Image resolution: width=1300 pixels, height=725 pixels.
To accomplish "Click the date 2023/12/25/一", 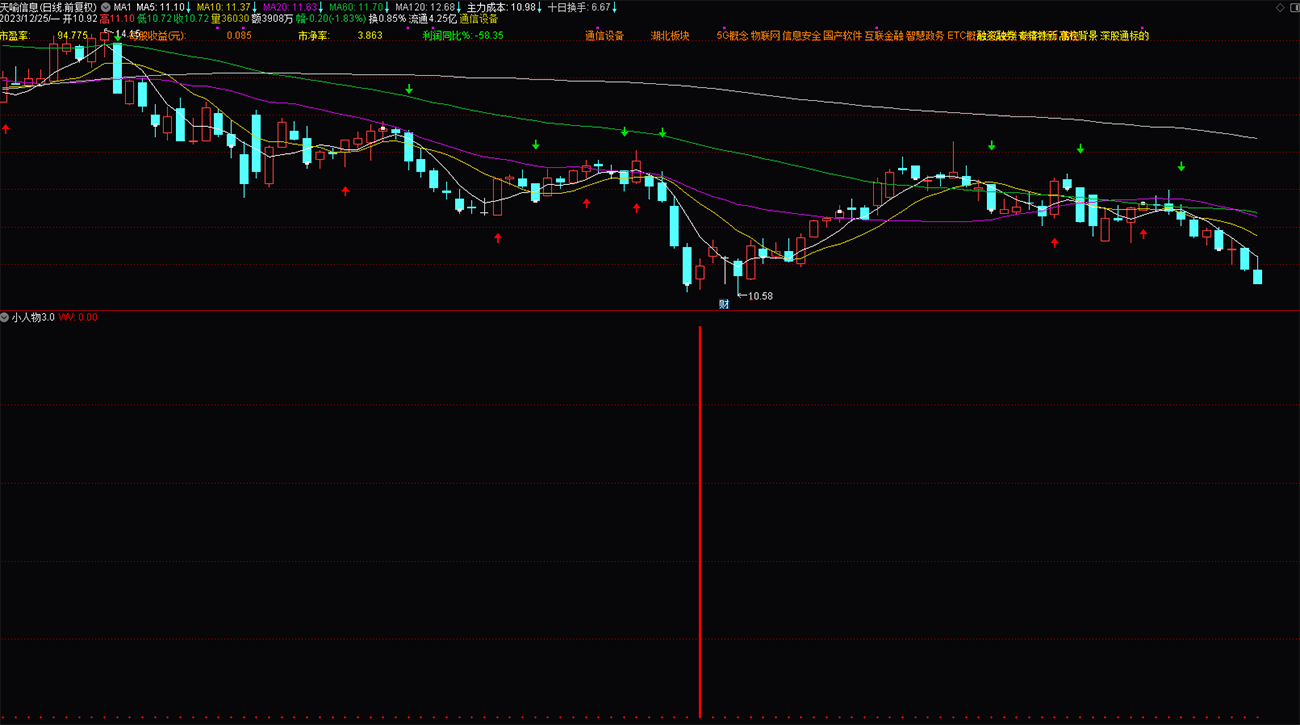I will pos(30,19).
